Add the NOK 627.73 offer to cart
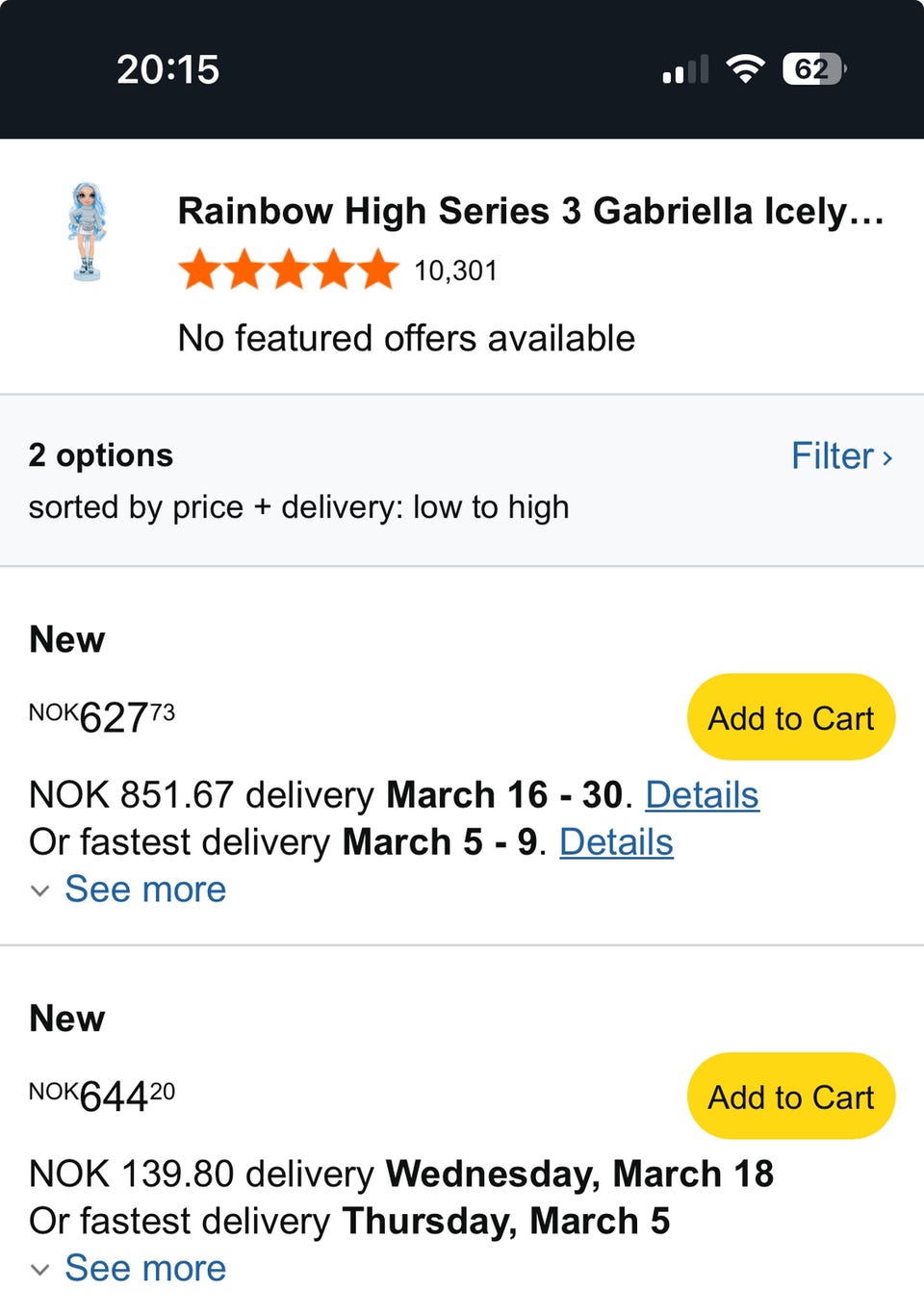924x1316 pixels. (790, 717)
